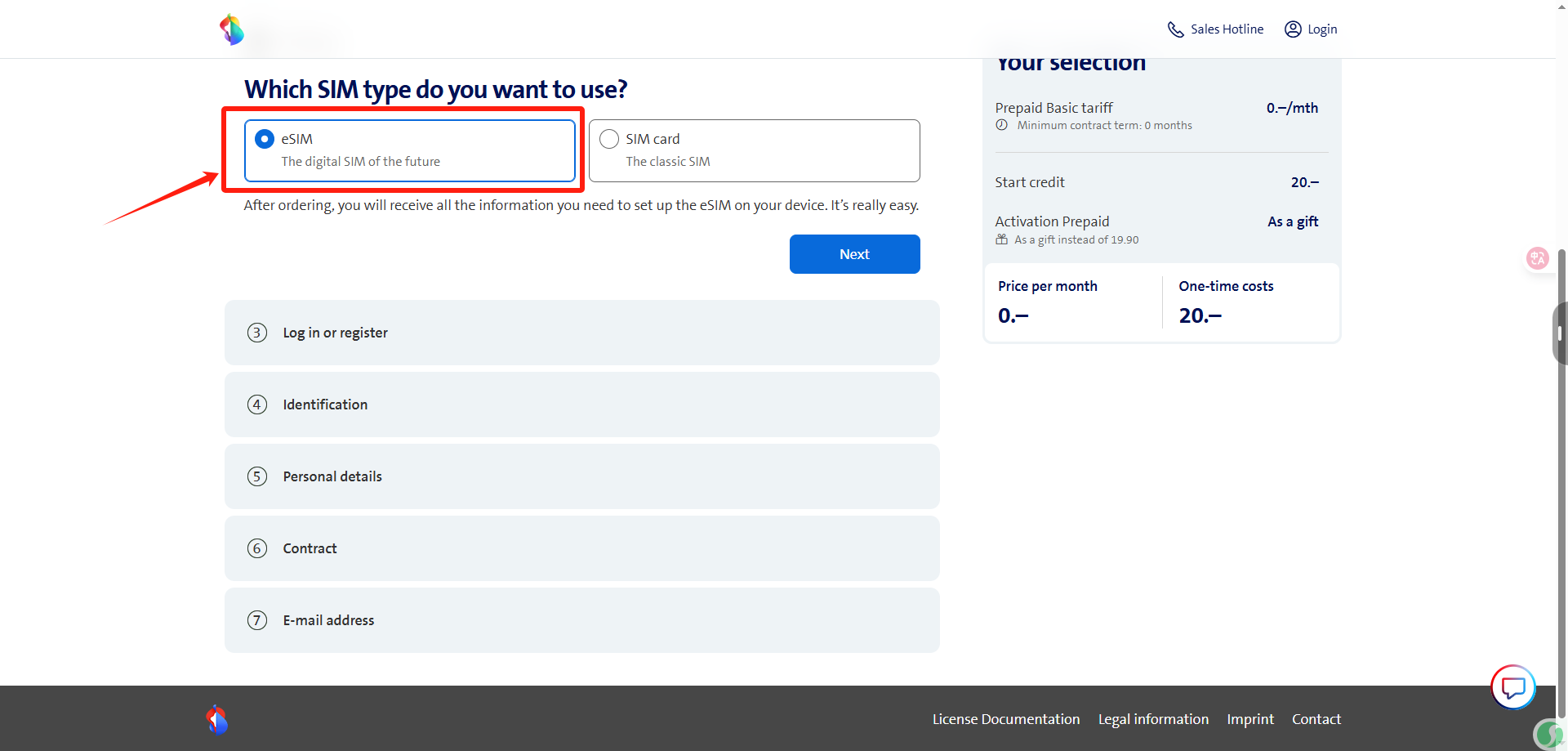
Task: Click the Sales Hotline phone icon
Action: tap(1175, 29)
